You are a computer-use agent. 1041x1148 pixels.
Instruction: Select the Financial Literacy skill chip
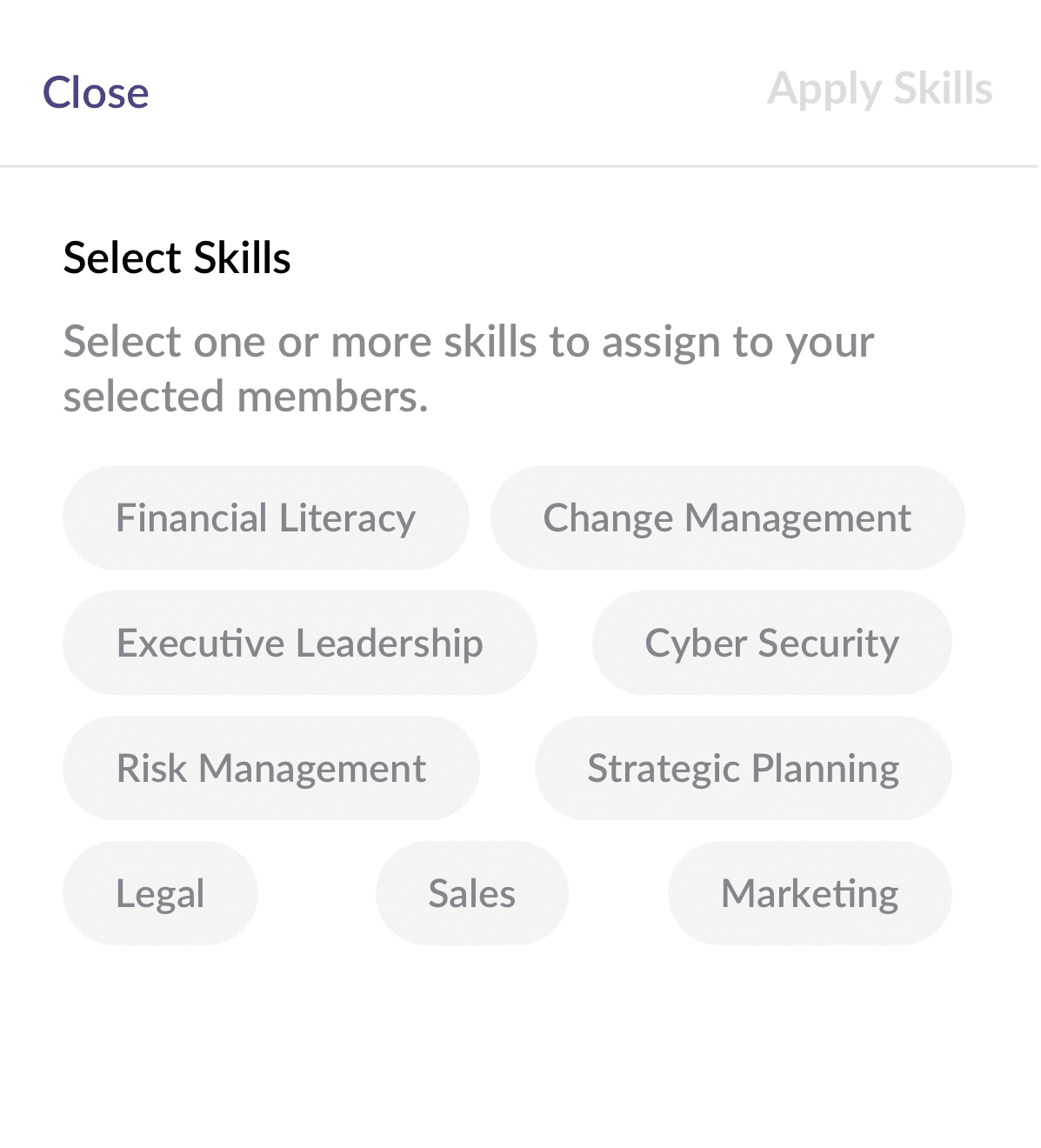click(x=265, y=517)
